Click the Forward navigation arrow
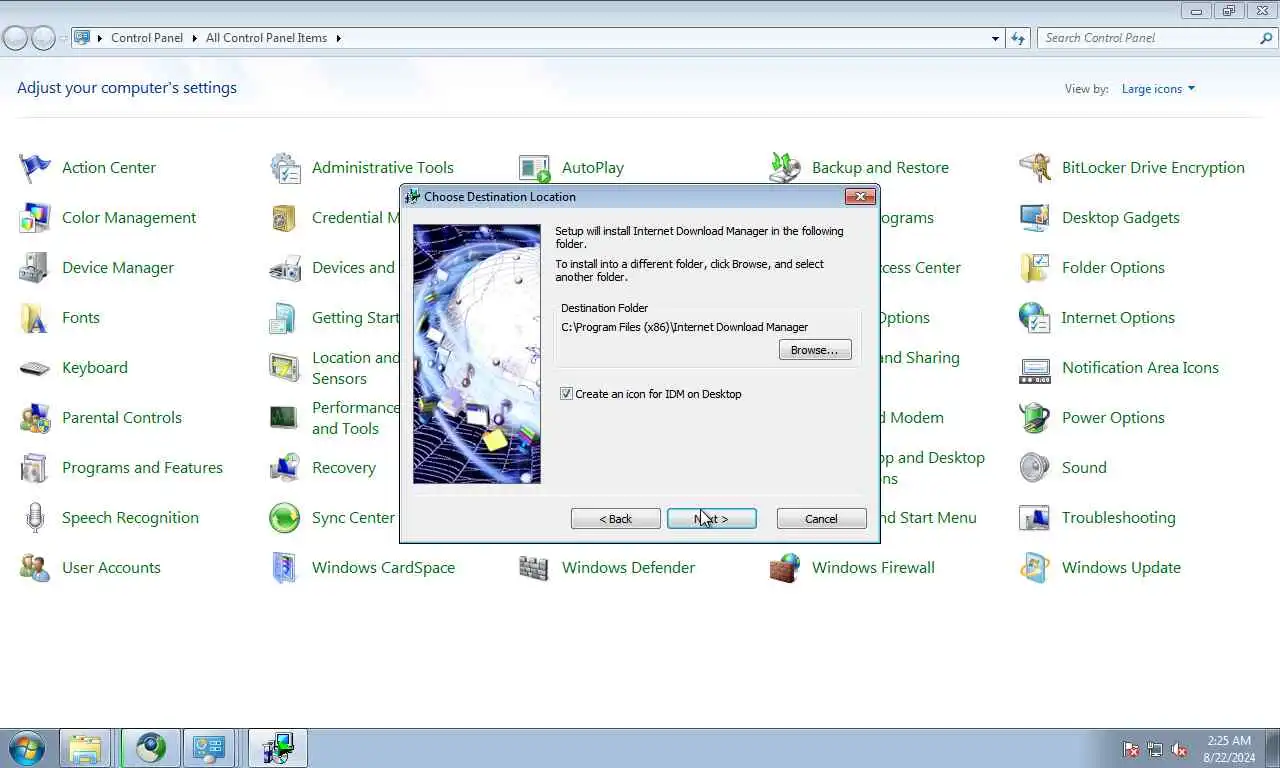 click(43, 38)
